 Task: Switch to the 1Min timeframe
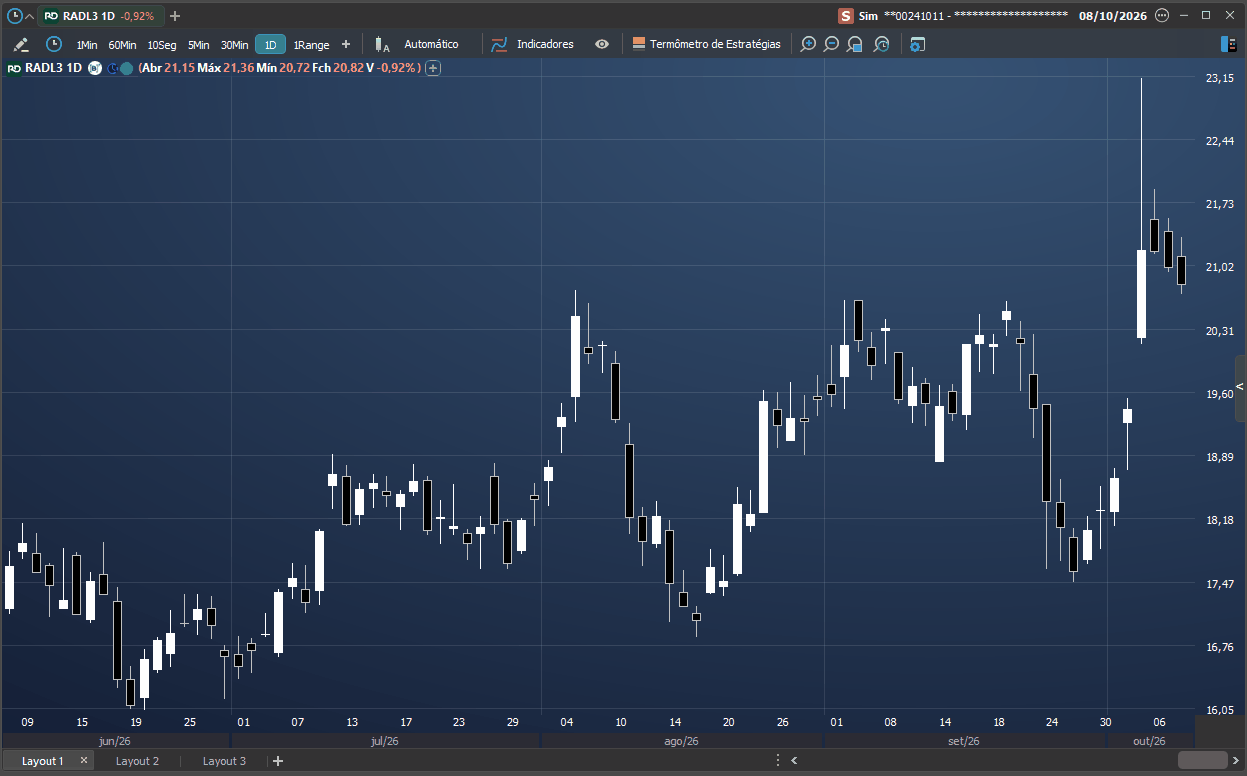(x=87, y=45)
